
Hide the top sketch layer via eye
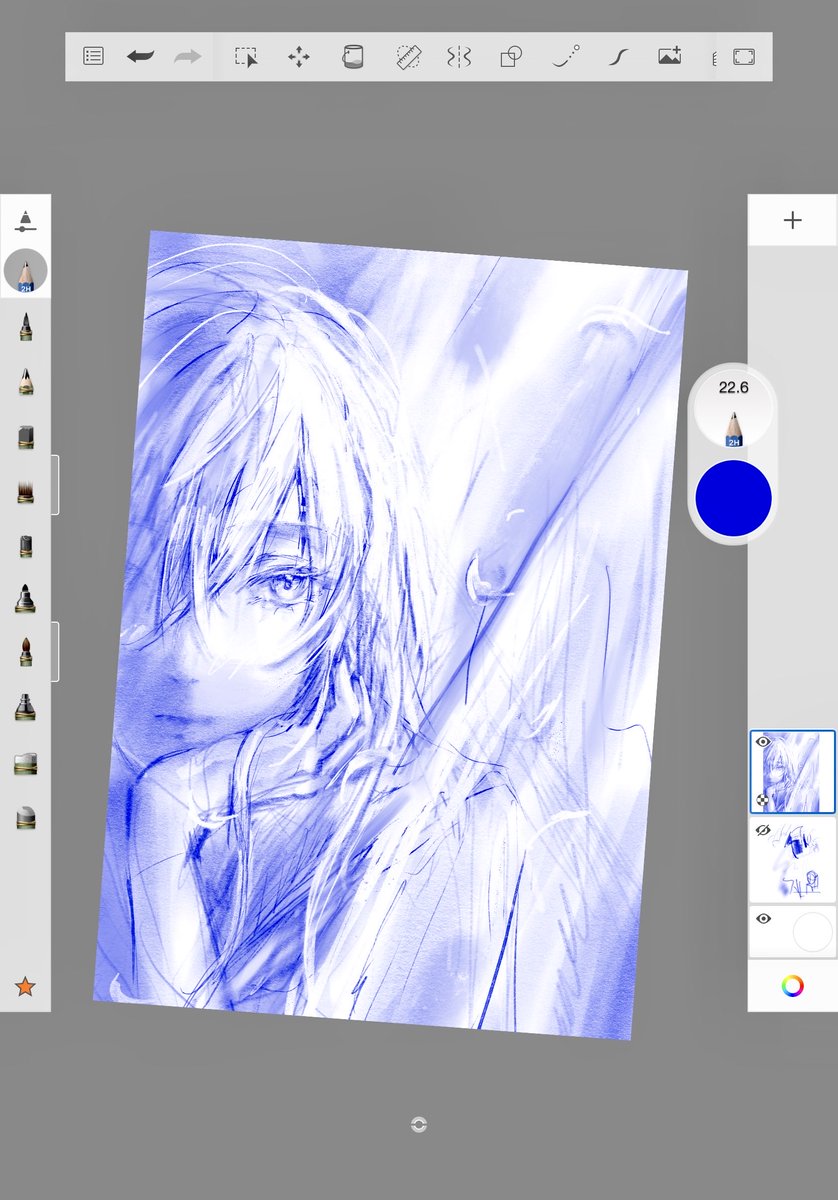[763, 743]
